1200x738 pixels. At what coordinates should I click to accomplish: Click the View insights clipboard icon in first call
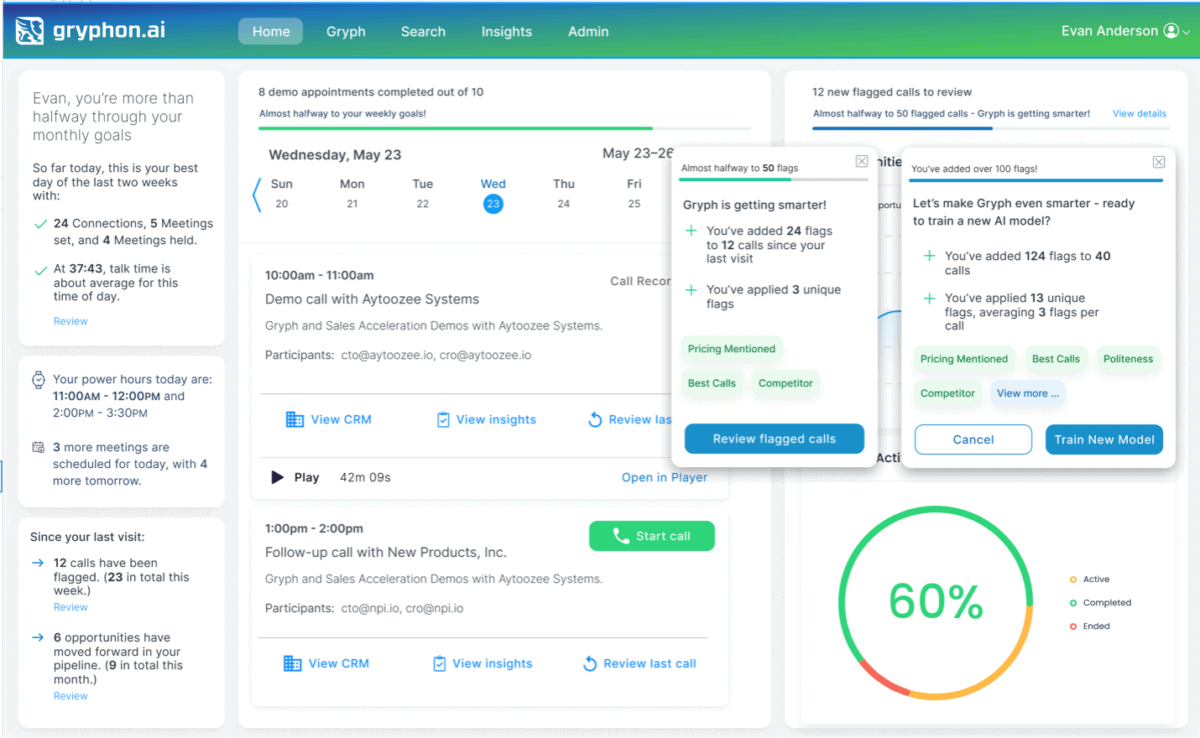(x=443, y=420)
